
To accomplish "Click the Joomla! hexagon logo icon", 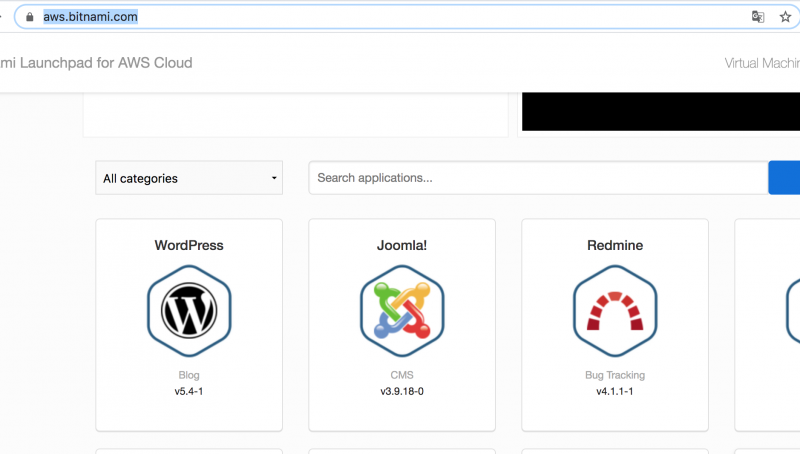I will coord(402,311).
